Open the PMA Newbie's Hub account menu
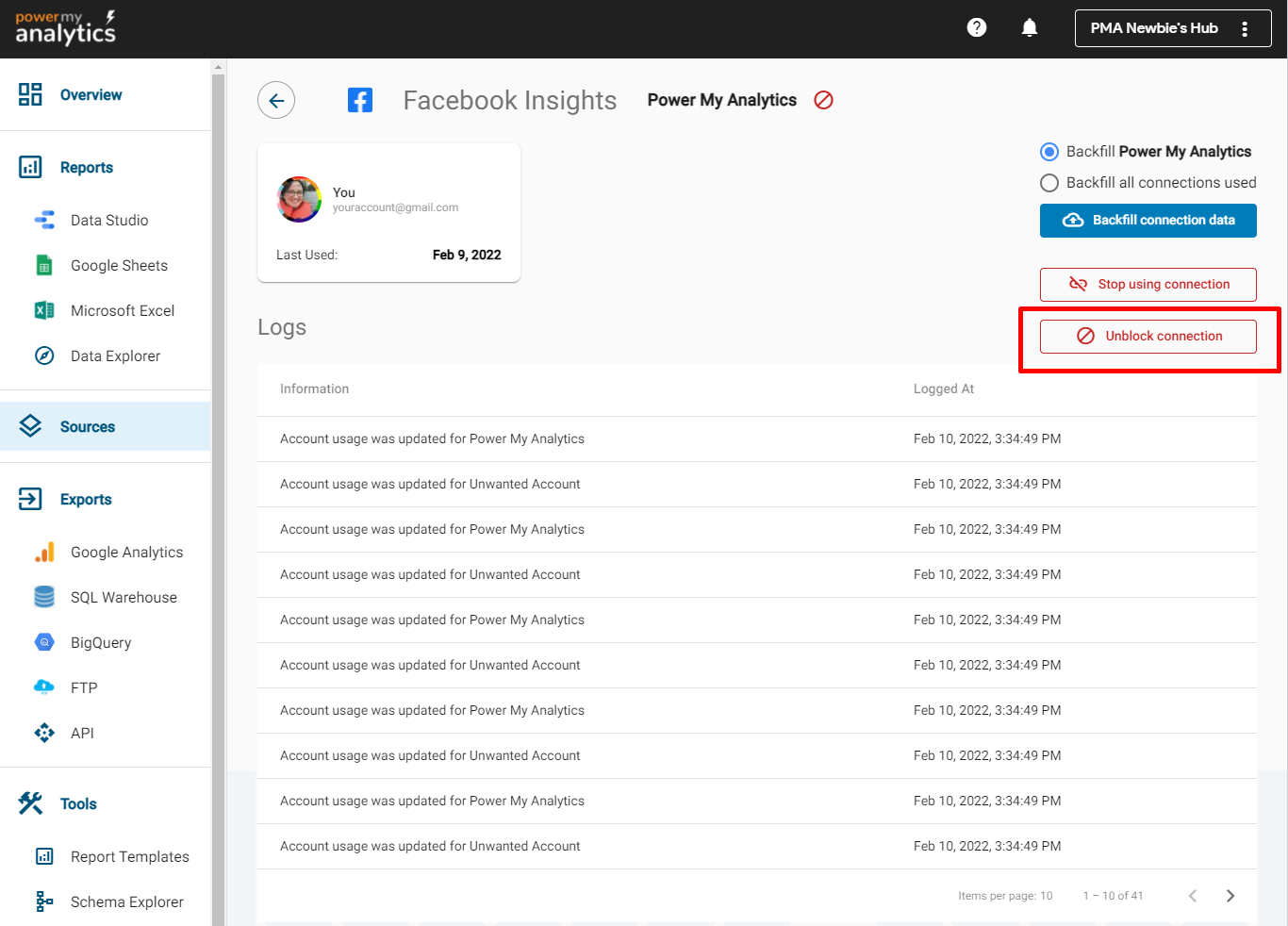Image resolution: width=1288 pixels, height=926 pixels. 1173,28
